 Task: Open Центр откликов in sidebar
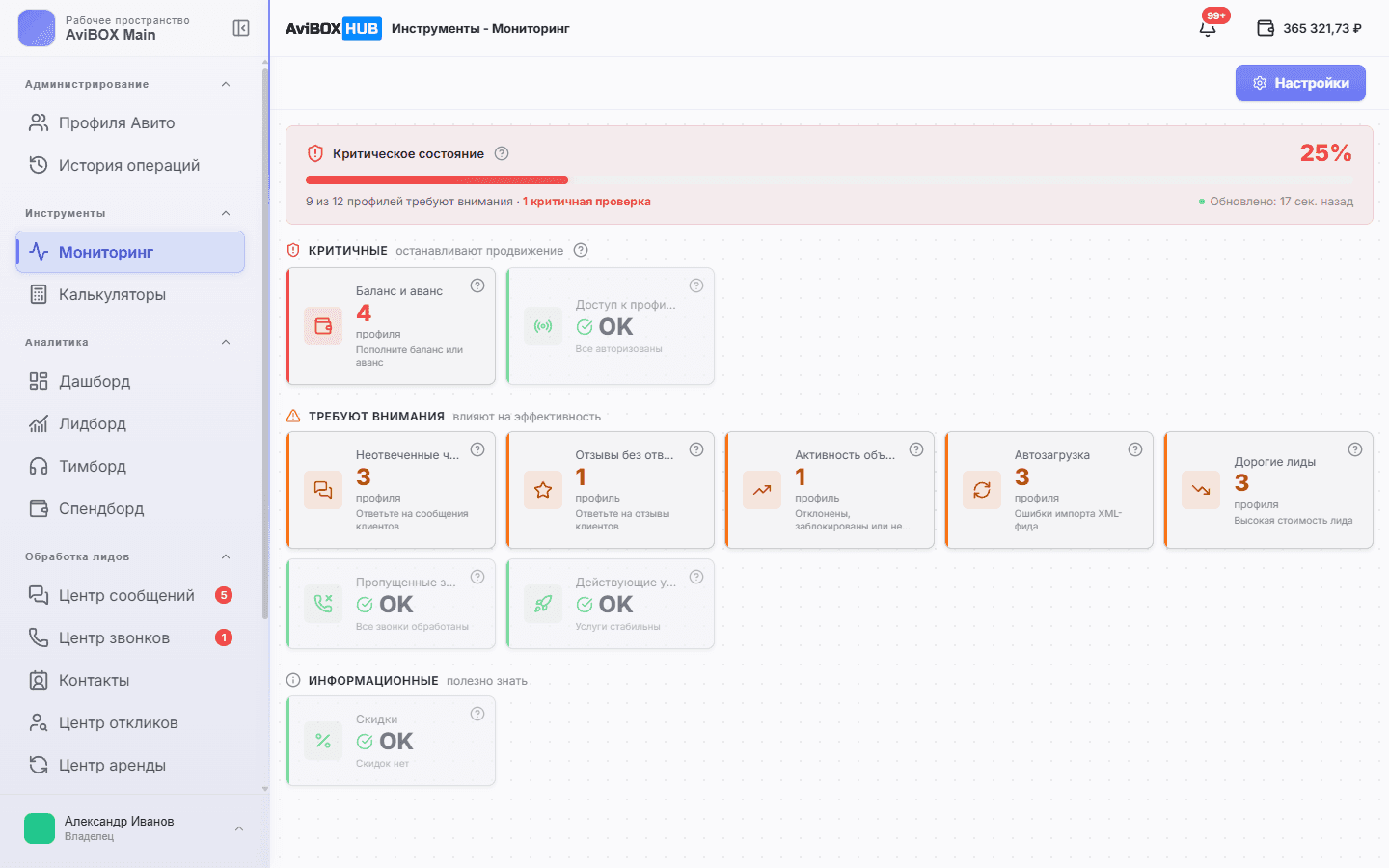(130, 722)
